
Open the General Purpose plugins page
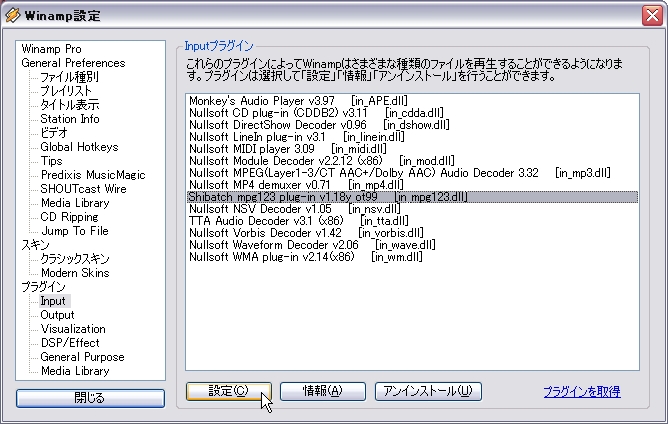tap(82, 357)
